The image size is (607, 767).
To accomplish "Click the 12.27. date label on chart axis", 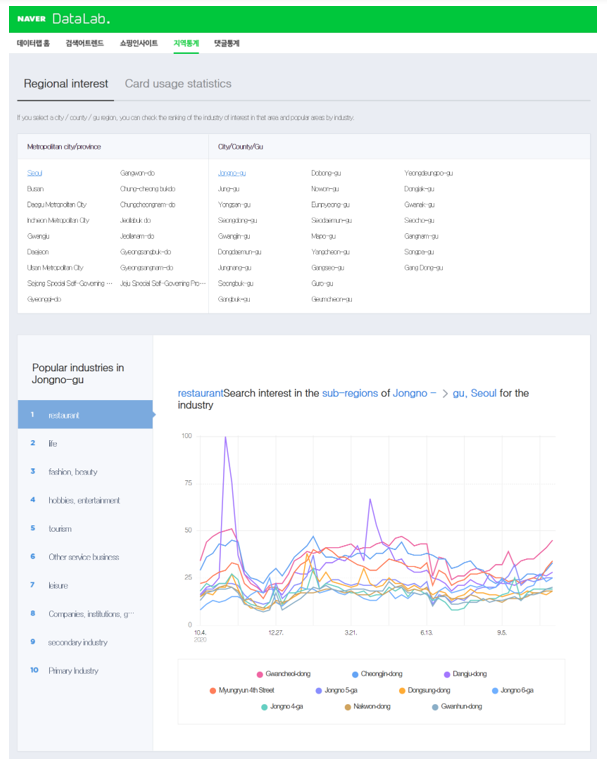I will pyautogui.click(x=275, y=632).
